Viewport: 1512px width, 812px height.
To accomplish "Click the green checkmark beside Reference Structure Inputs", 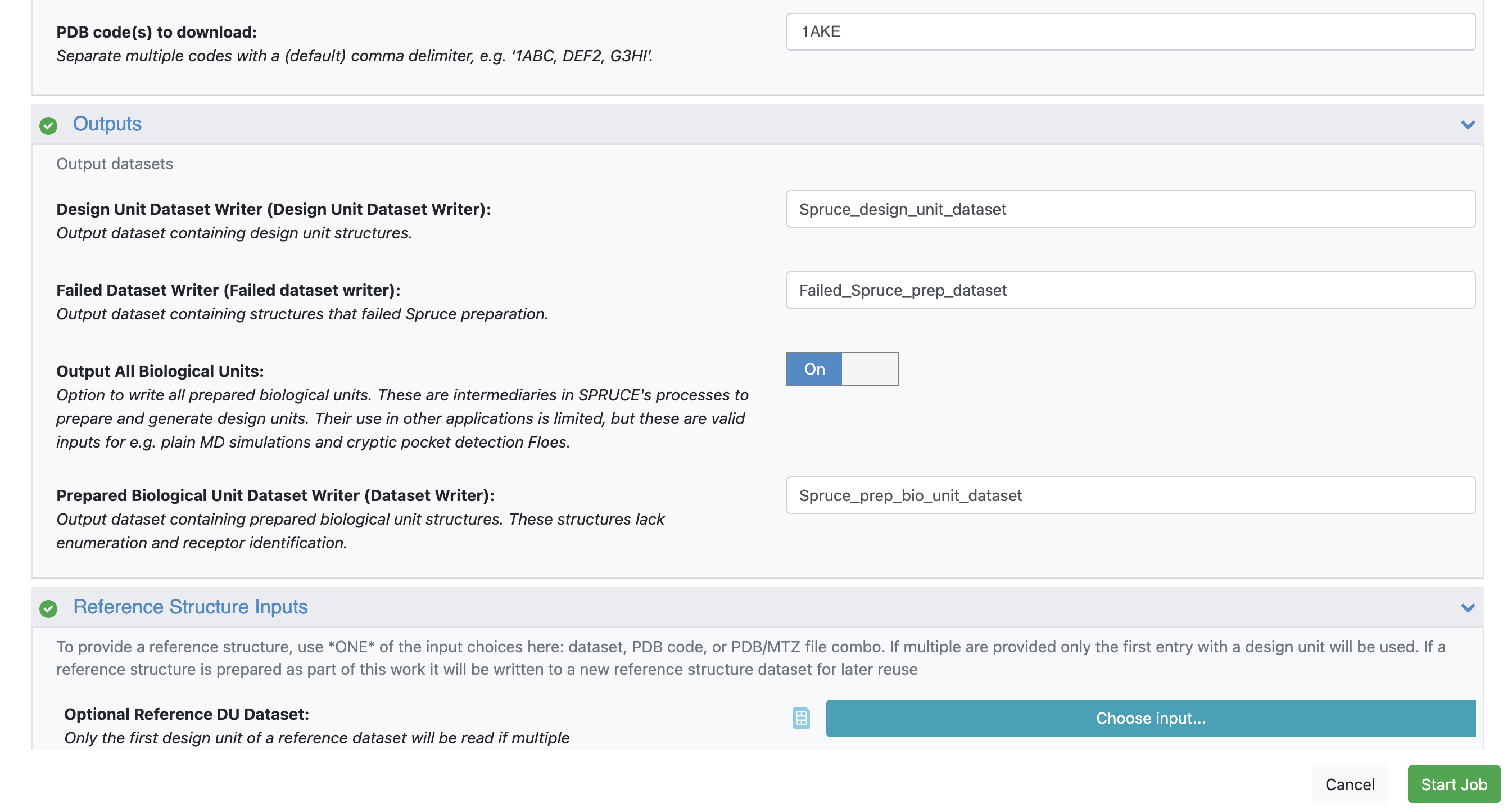I will (x=48, y=608).
